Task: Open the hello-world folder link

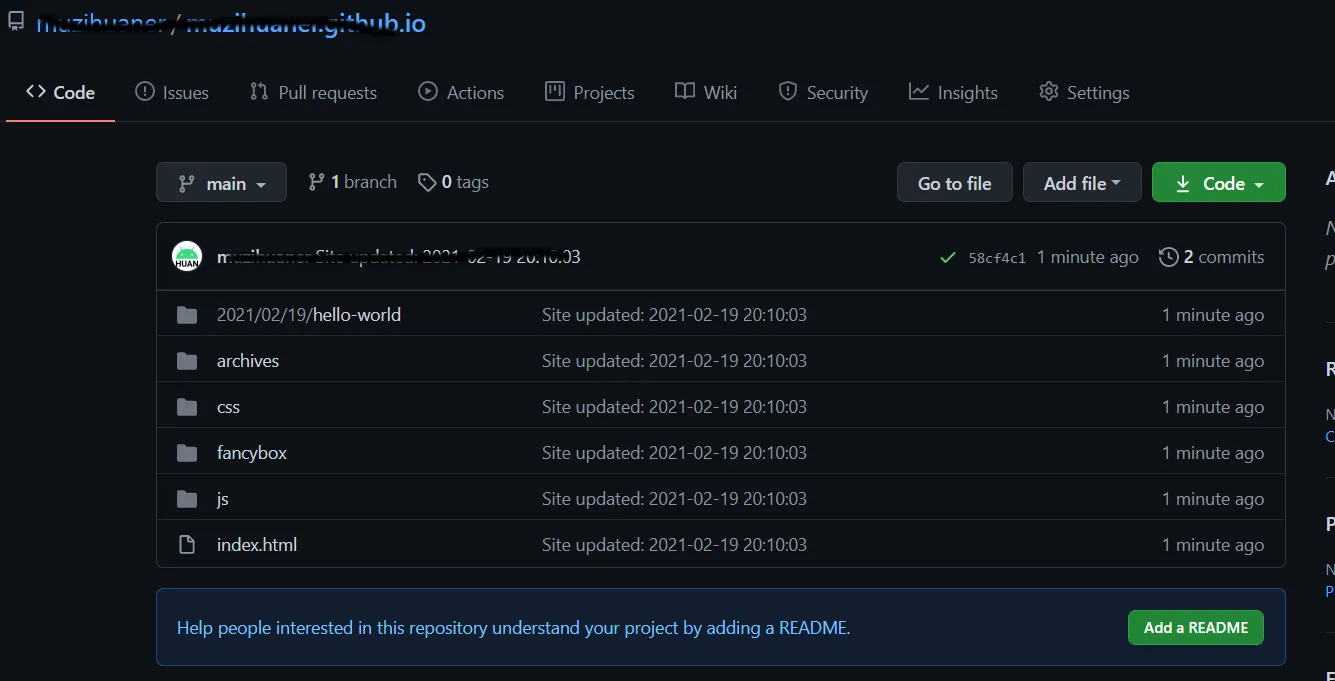Action: (357, 315)
